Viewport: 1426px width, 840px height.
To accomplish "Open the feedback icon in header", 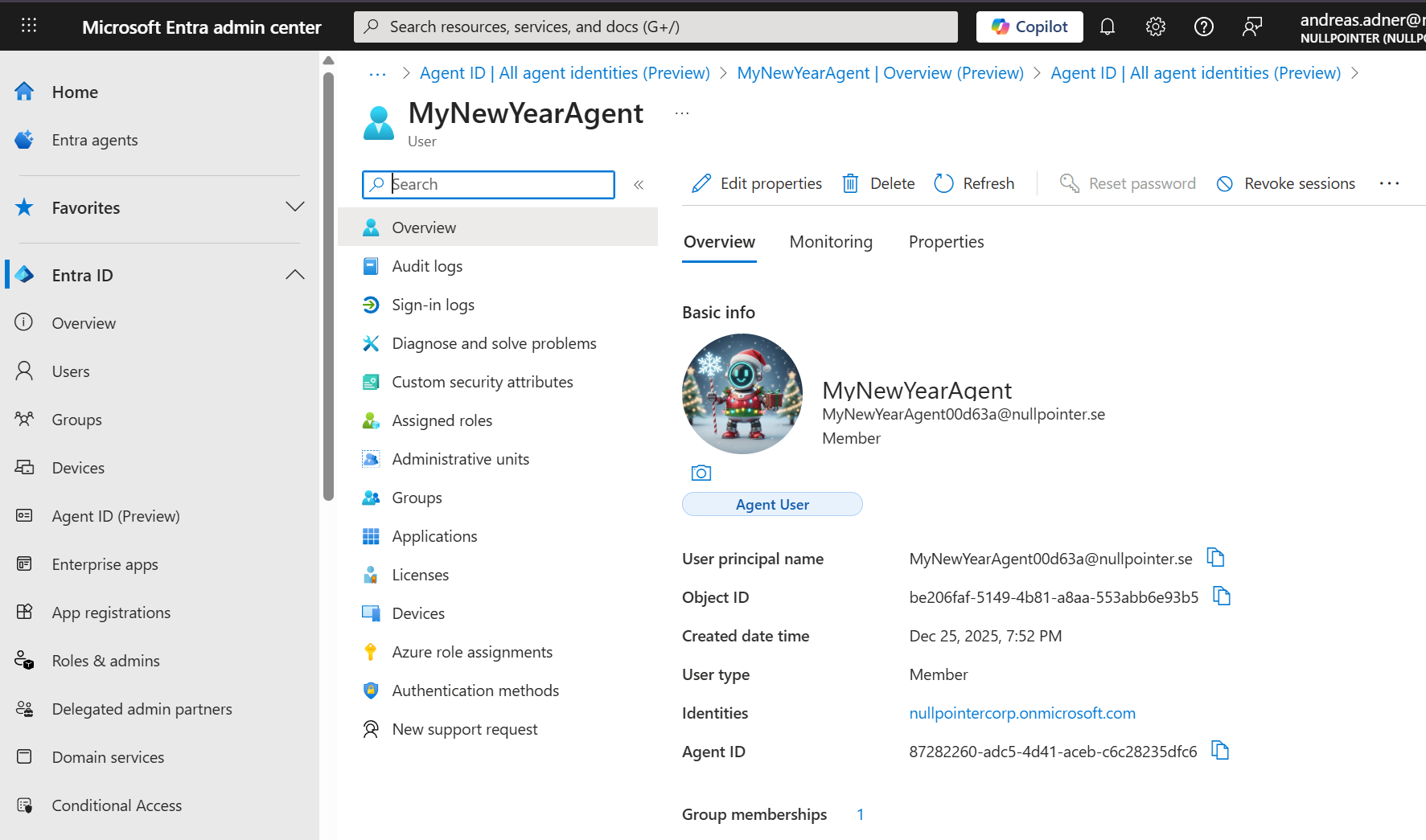I will click(1251, 27).
